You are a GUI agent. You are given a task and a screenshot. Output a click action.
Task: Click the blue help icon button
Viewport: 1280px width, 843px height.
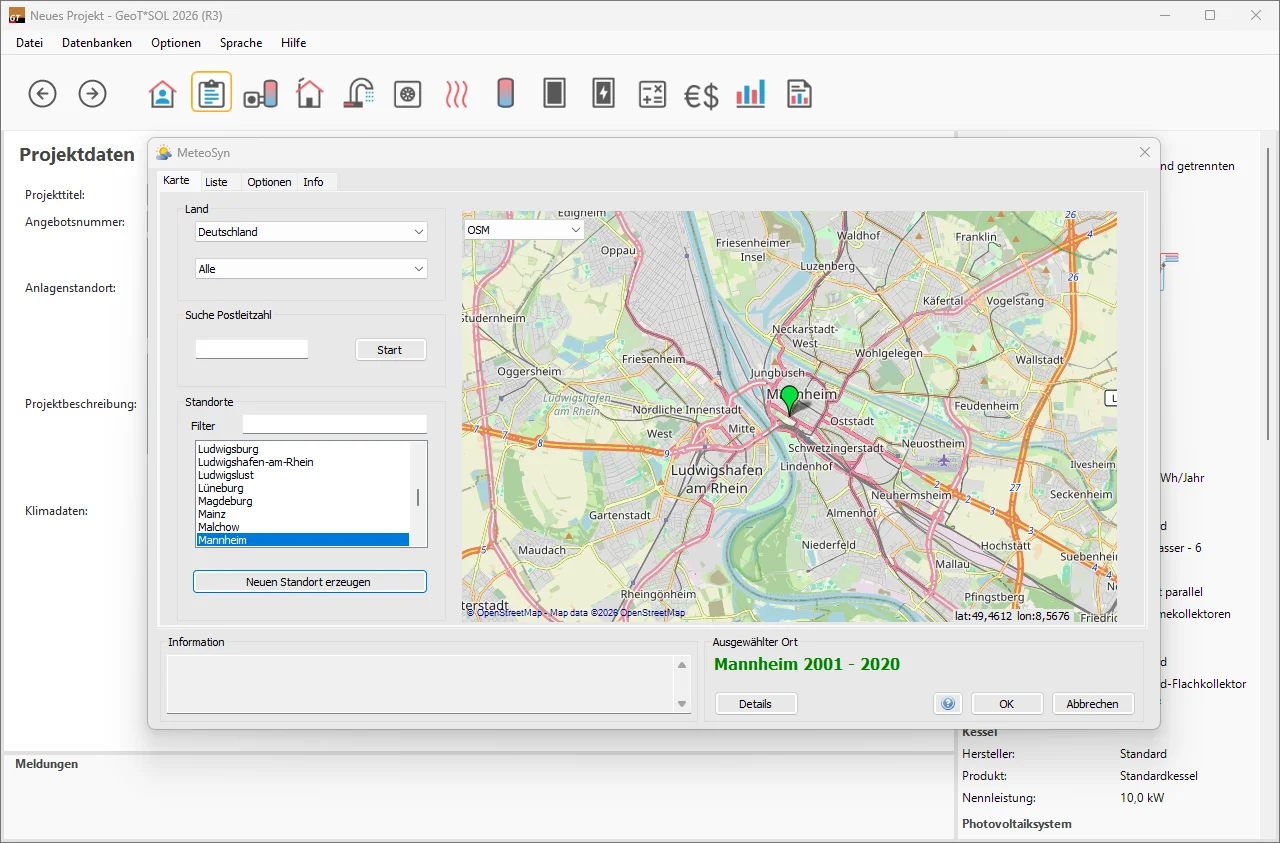[947, 704]
